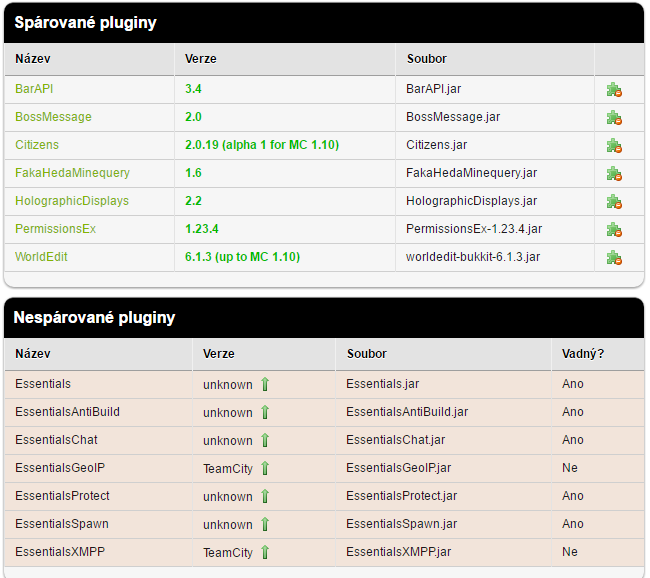This screenshot has width=650, height=578.
Task: Click the EssentialsGeoIP plugin name
Action: pyautogui.click(x=60, y=468)
